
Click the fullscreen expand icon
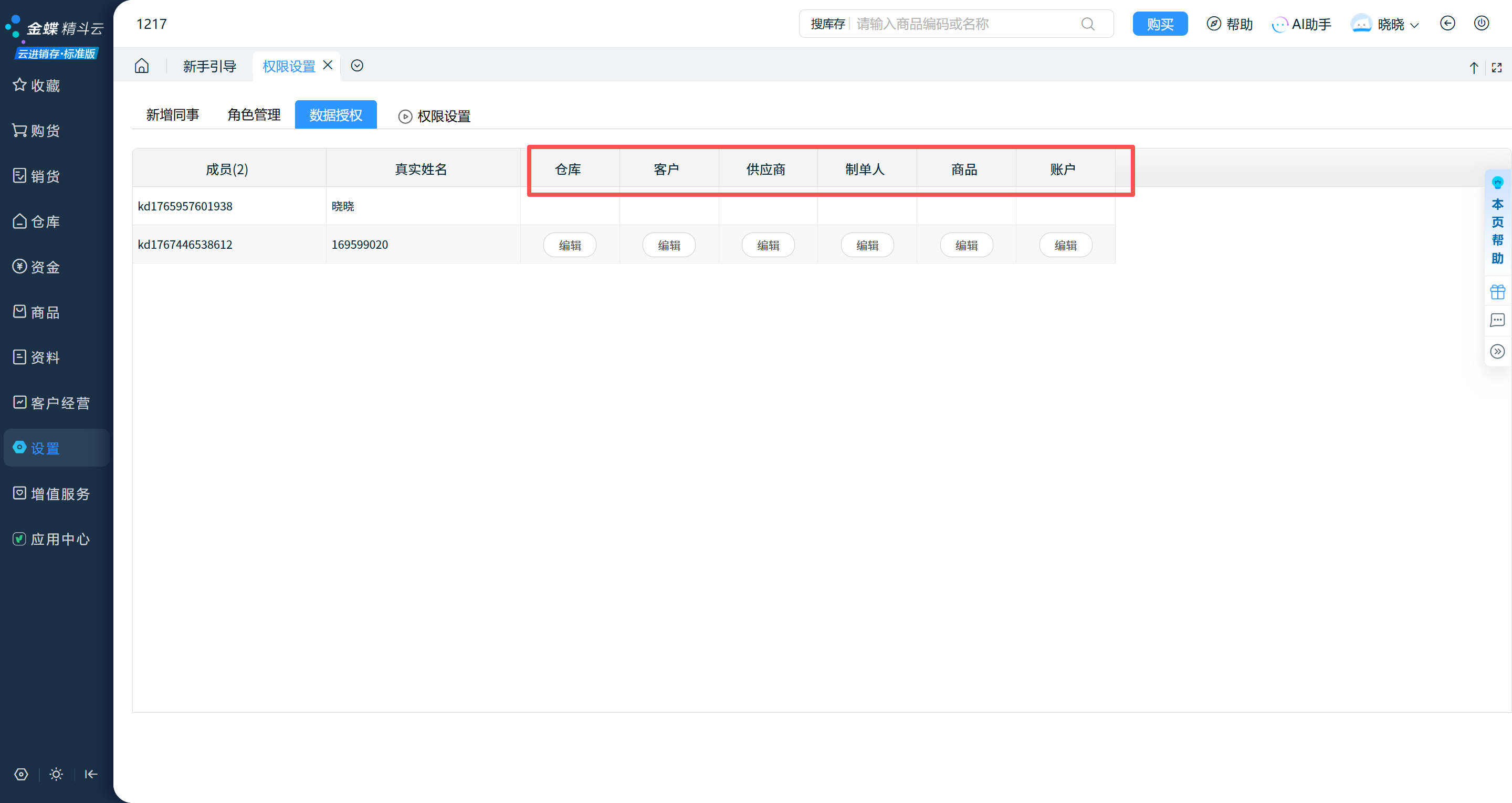tap(1497, 68)
